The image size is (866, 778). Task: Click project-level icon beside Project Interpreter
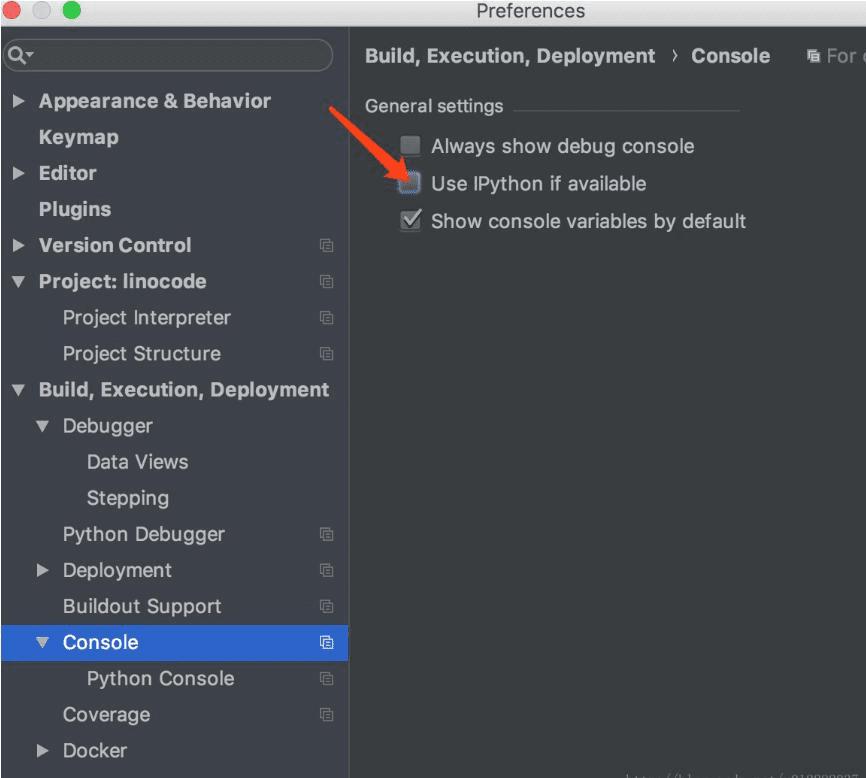tap(326, 318)
